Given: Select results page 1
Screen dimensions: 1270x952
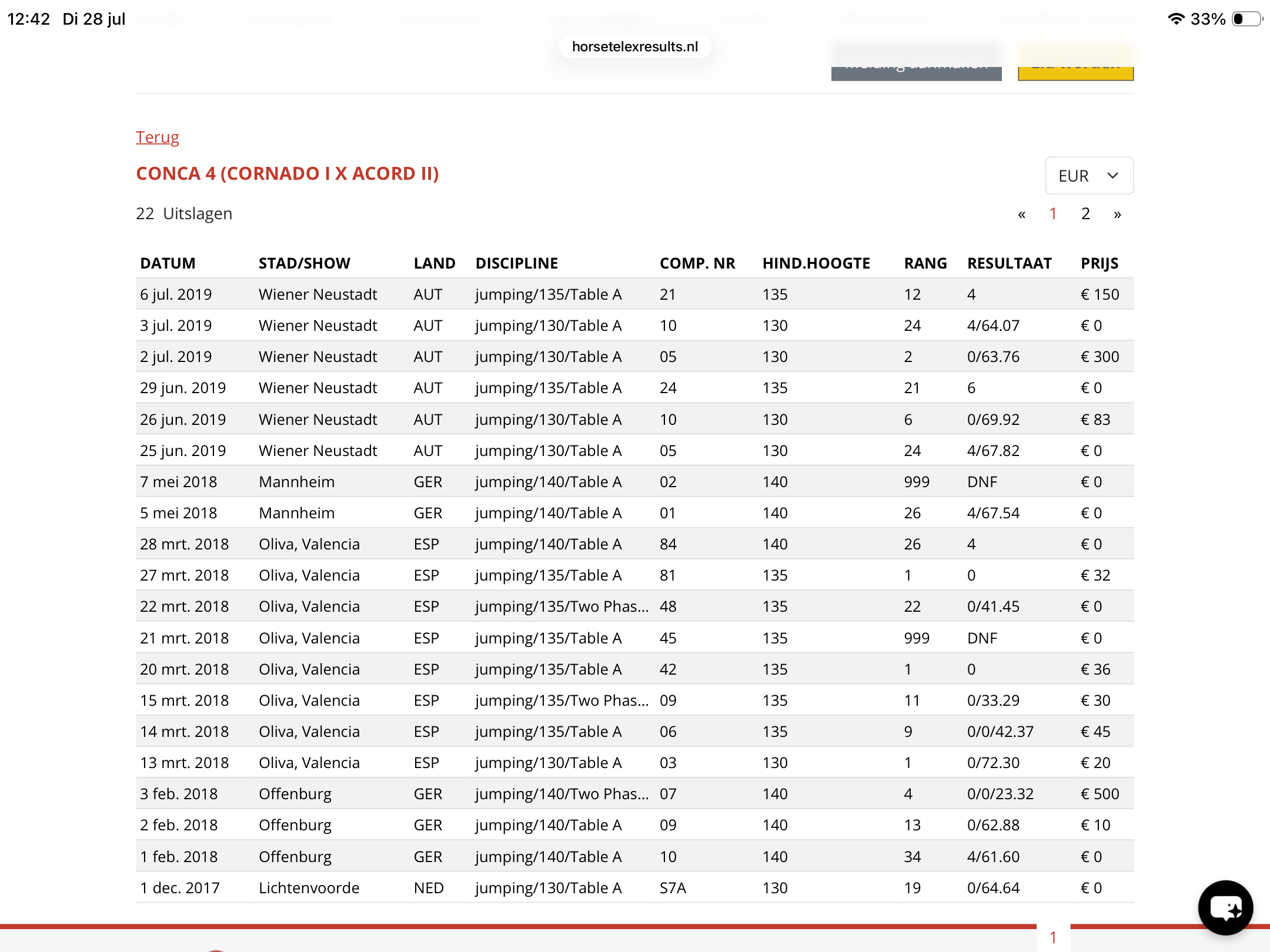Looking at the screenshot, I should pos(1053,214).
